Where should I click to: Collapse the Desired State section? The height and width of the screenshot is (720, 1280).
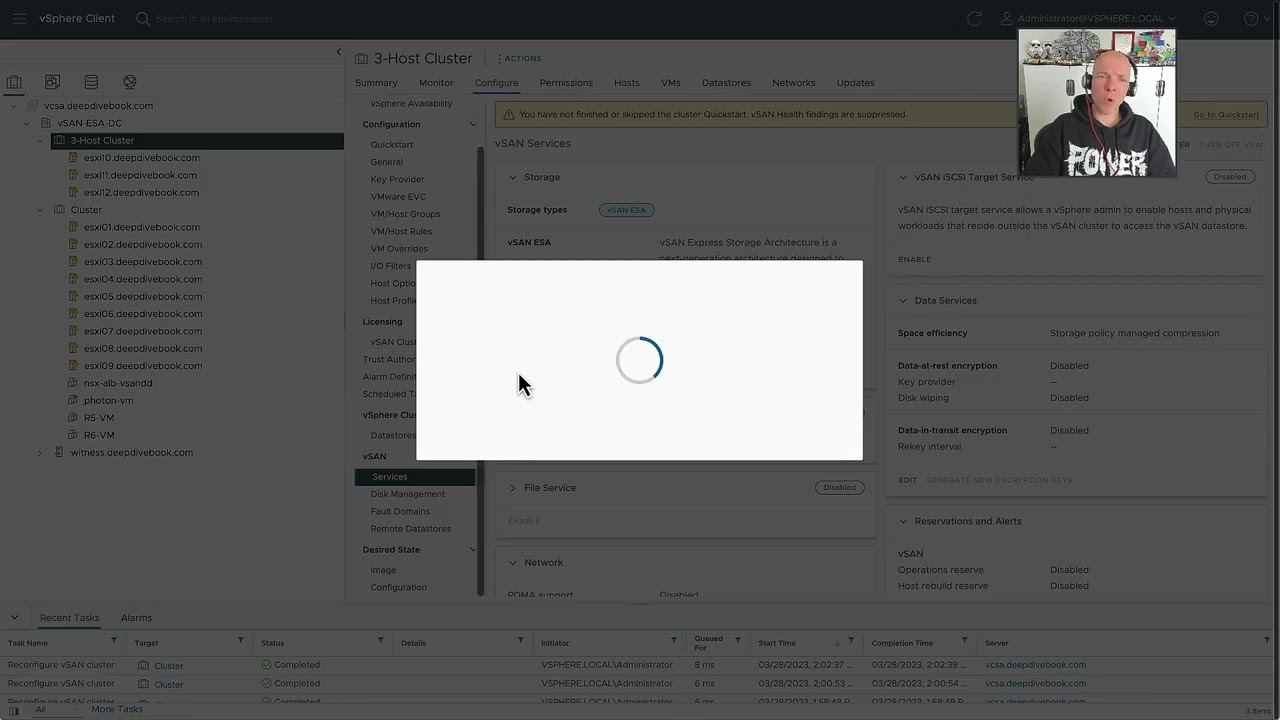pos(473,550)
